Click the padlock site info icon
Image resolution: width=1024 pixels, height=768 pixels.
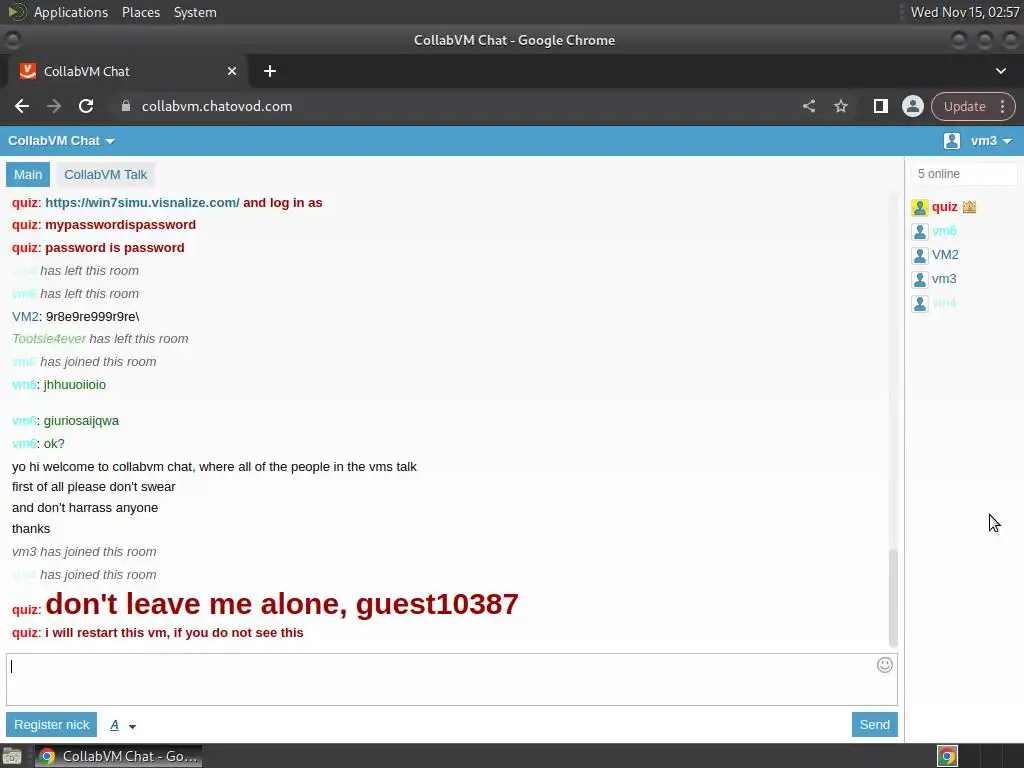[x=126, y=106]
